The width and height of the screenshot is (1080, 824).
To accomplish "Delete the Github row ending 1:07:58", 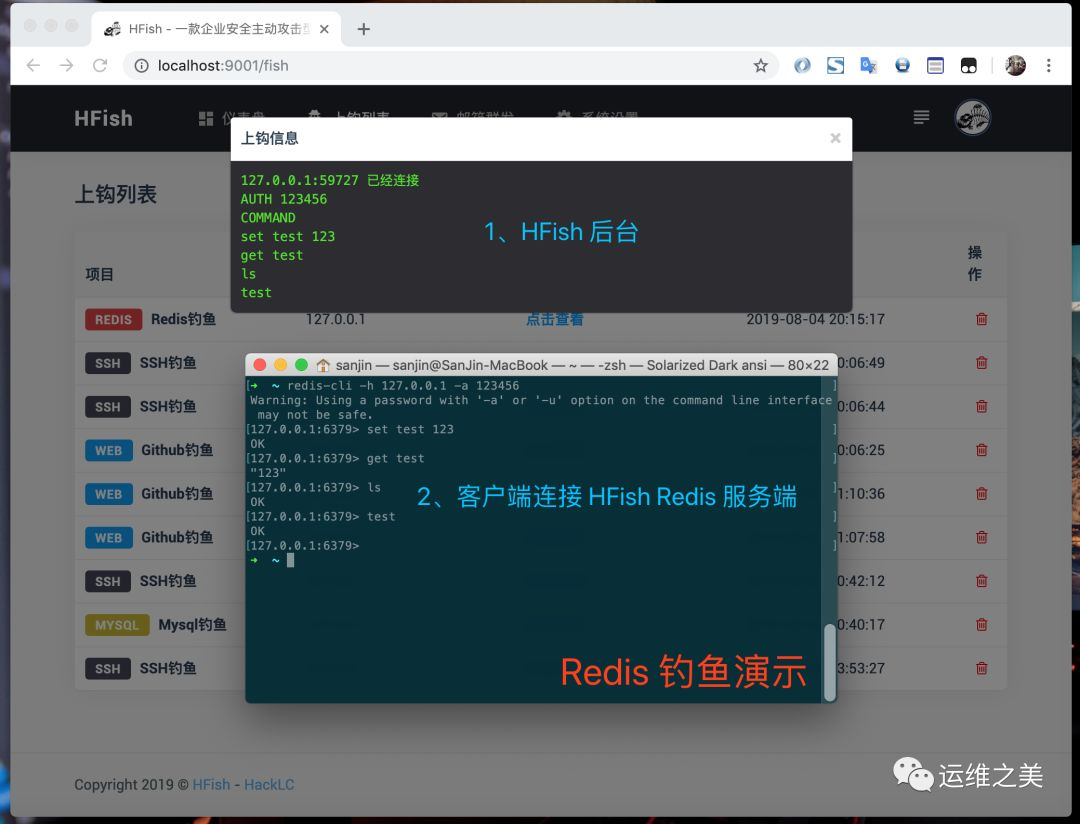I will [x=982, y=537].
